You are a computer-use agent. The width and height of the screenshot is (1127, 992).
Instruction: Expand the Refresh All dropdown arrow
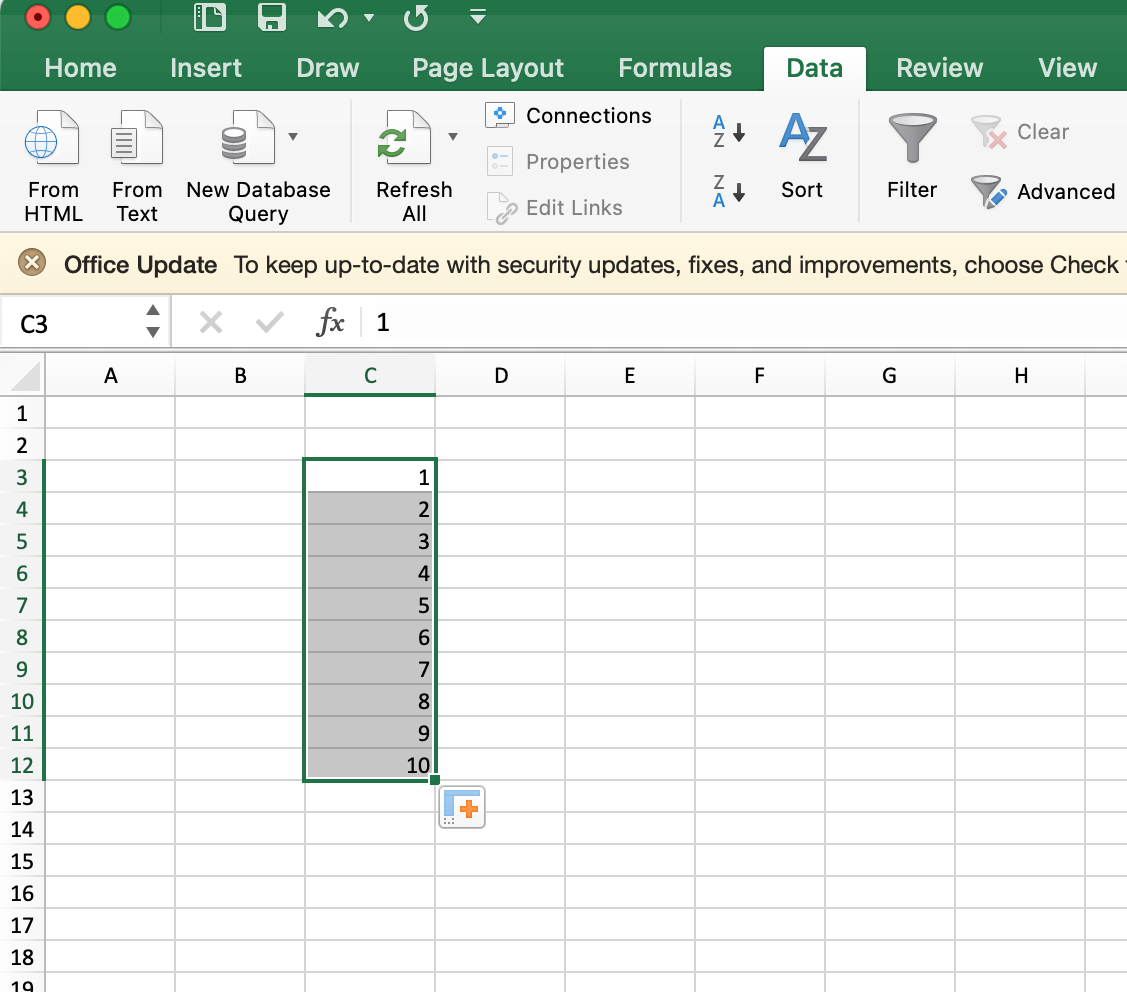453,137
